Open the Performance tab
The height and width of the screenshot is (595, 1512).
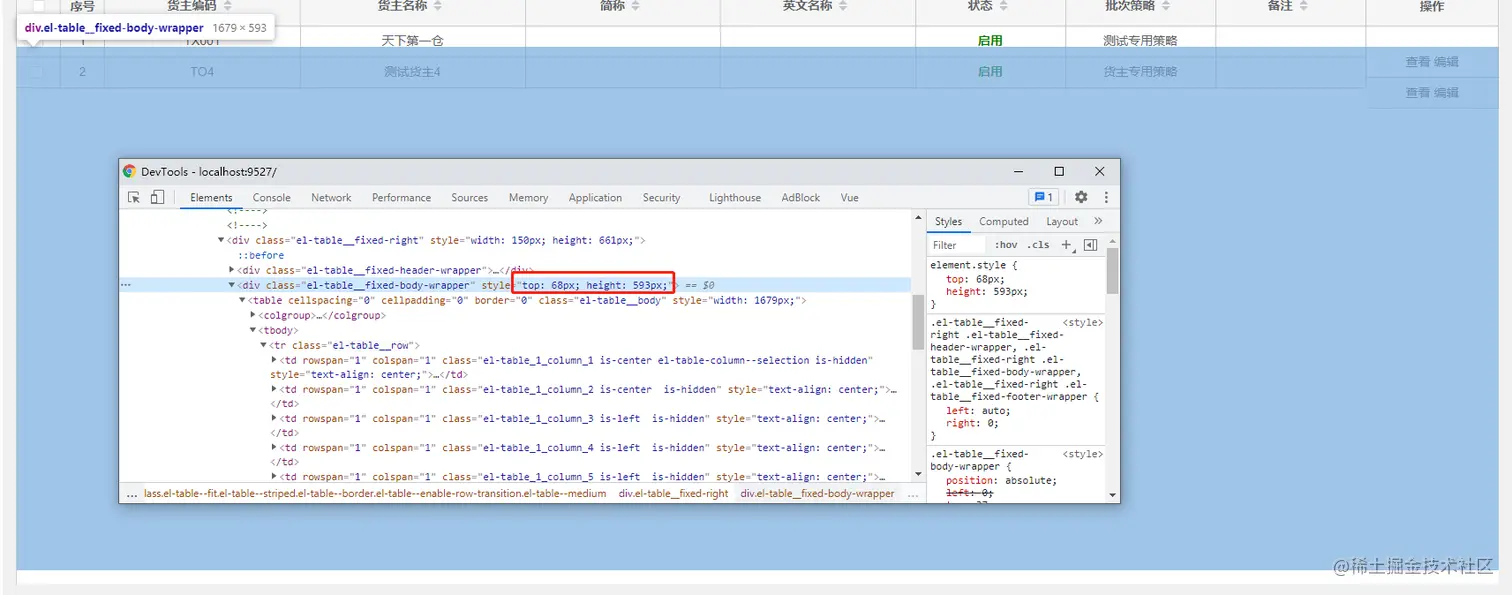point(401,198)
